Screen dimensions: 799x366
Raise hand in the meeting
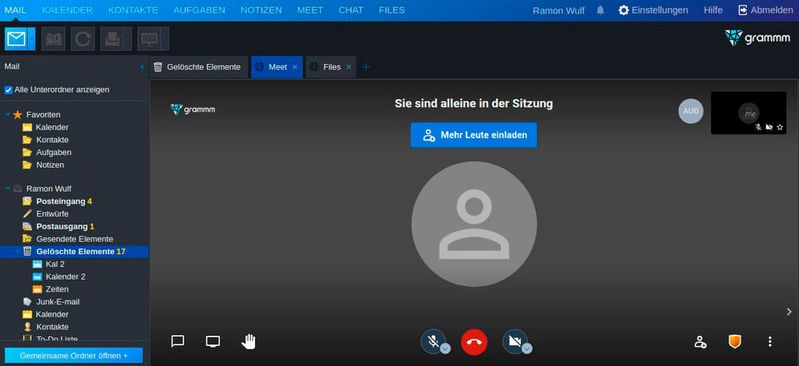pos(248,342)
